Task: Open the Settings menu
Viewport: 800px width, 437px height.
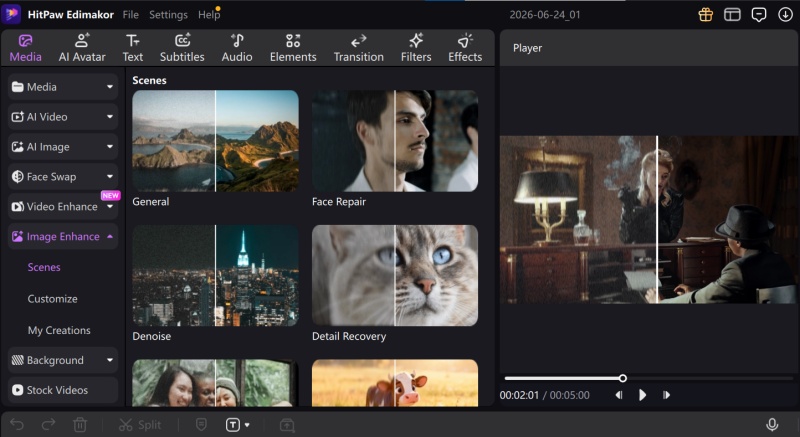Action: point(168,15)
